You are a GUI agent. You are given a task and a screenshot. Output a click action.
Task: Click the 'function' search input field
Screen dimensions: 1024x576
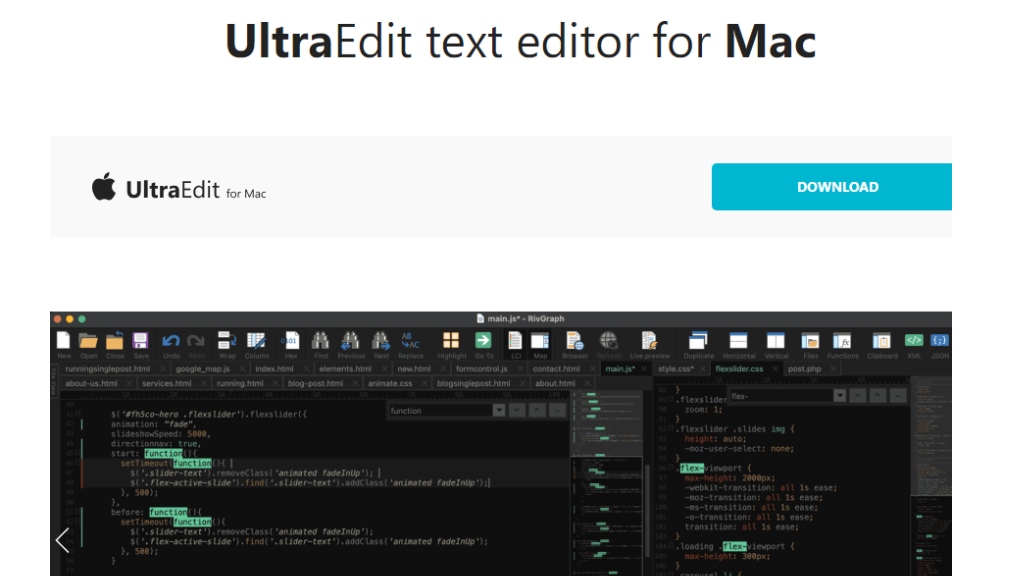coord(440,411)
